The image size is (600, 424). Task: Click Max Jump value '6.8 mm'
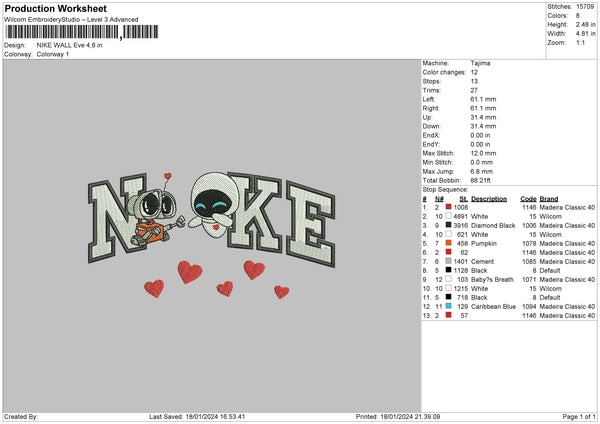point(482,171)
